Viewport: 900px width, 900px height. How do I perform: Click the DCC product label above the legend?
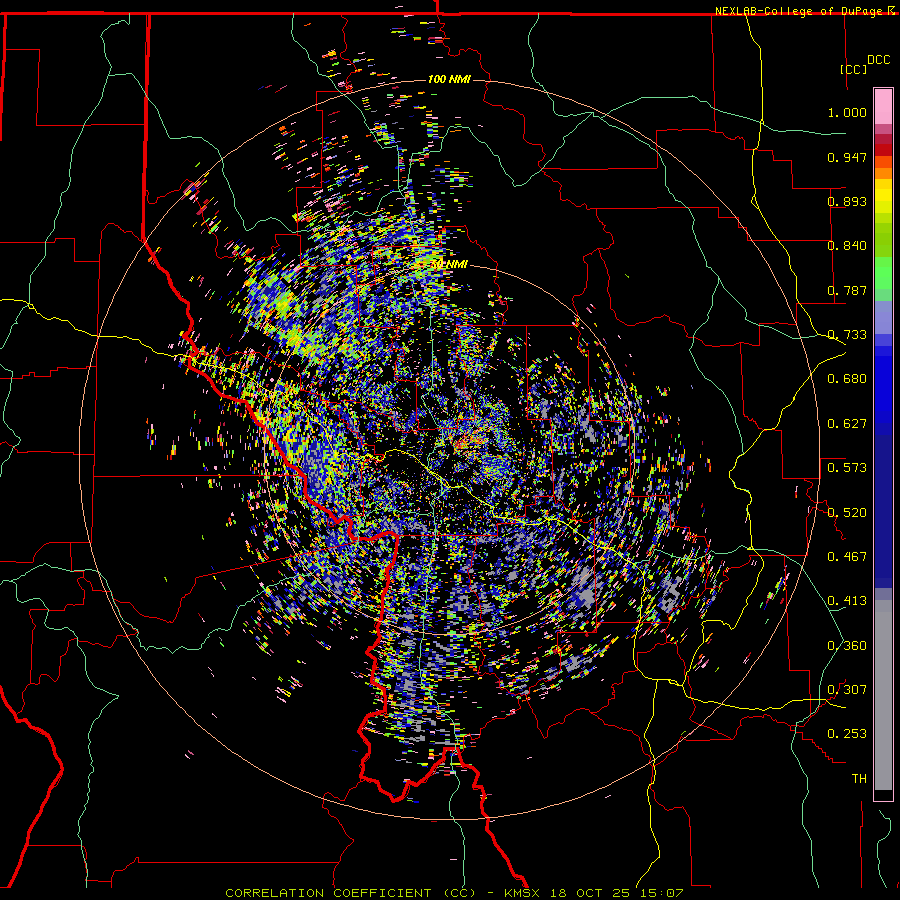(x=878, y=60)
